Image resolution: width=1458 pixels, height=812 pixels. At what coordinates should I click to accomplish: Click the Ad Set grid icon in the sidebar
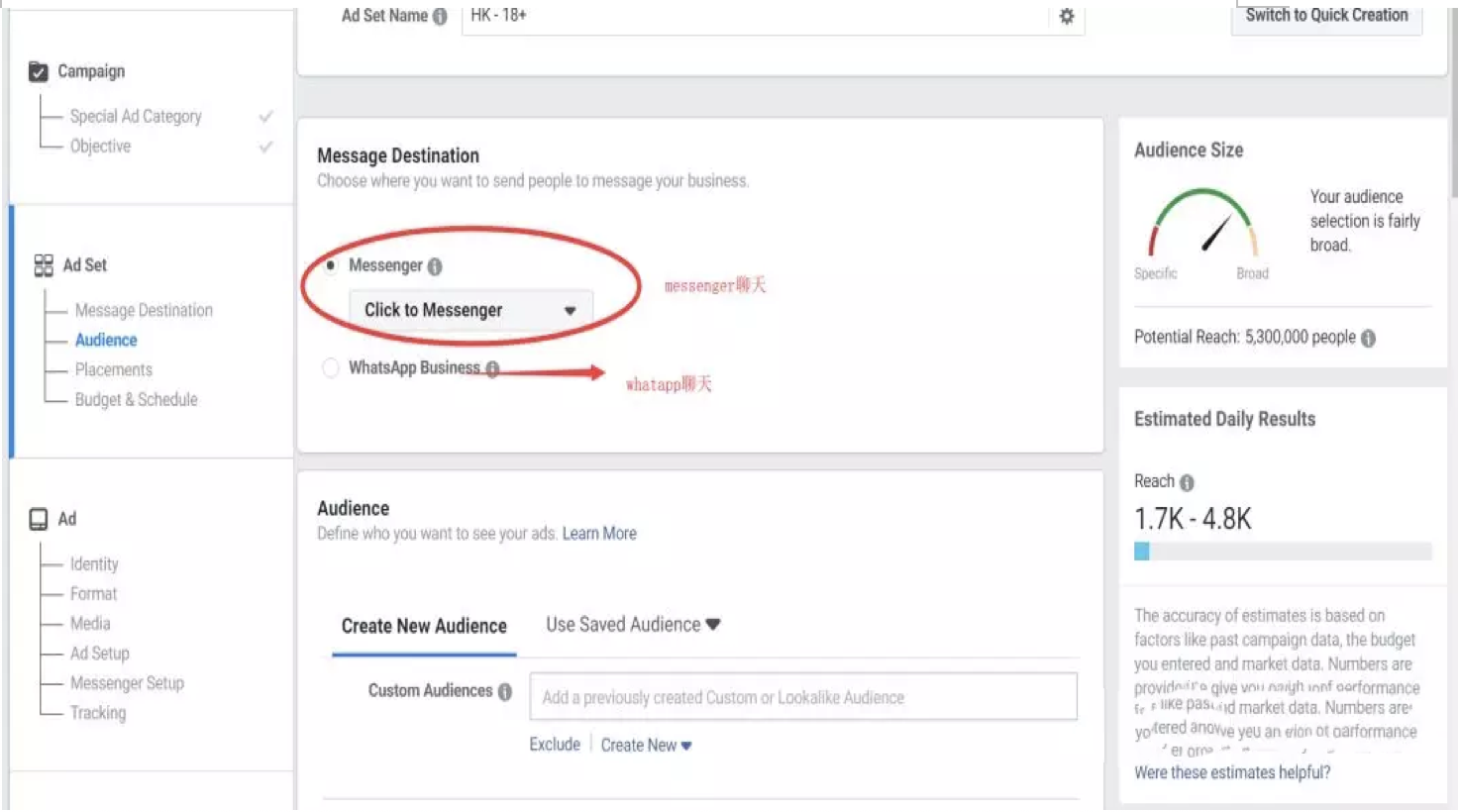click(42, 265)
